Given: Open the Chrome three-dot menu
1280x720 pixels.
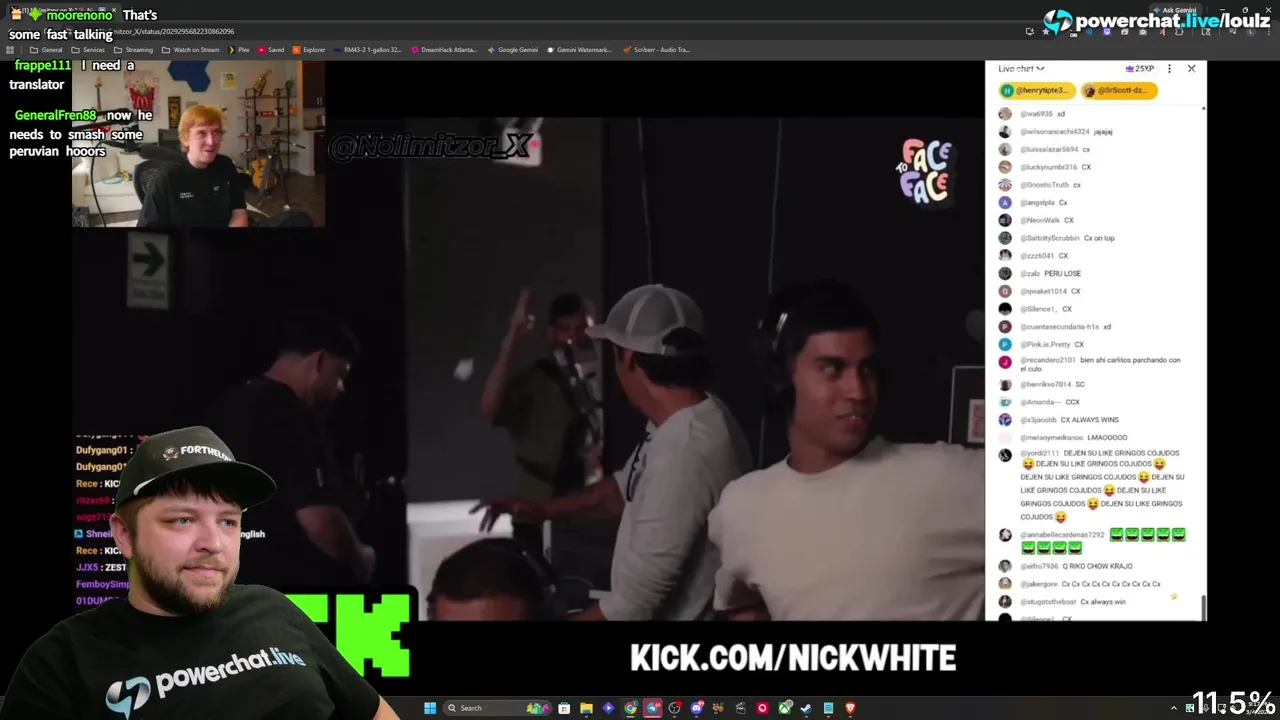Looking at the screenshot, I should tap(1269, 32).
